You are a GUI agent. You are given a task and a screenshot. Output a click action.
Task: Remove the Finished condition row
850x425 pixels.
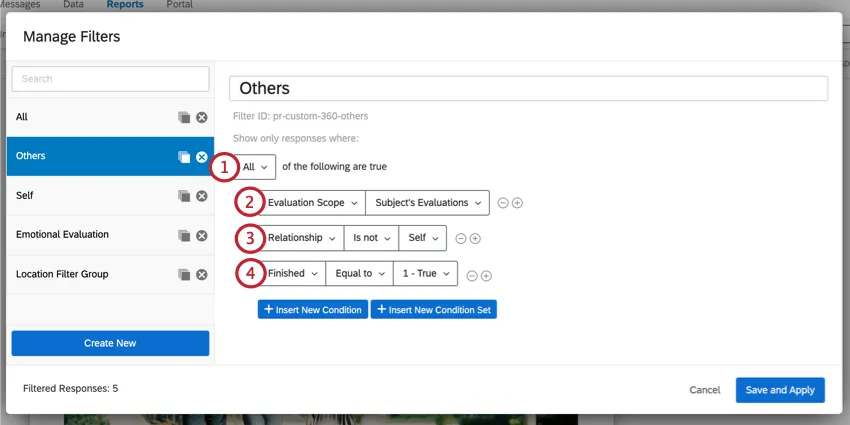[x=472, y=275]
